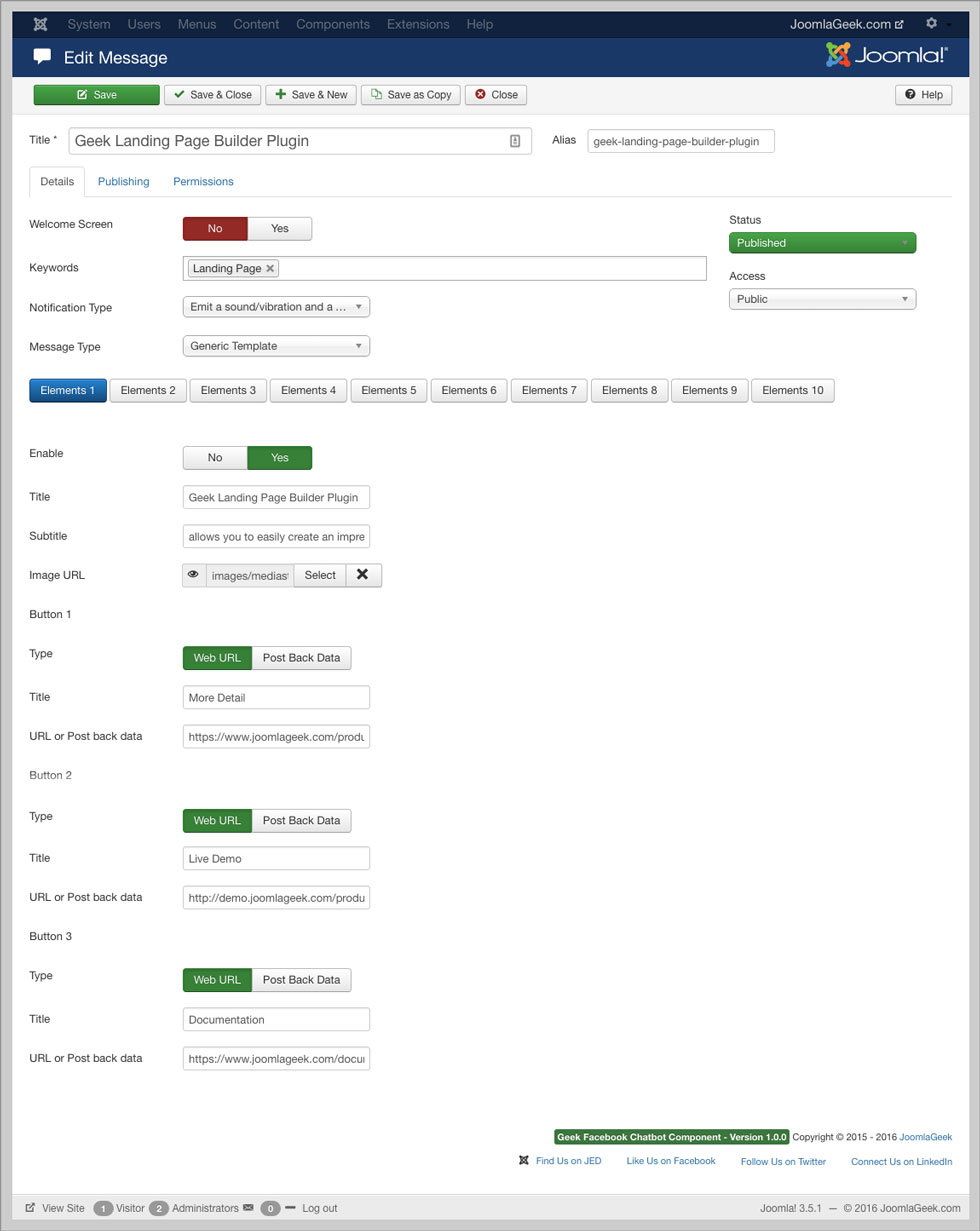The height and width of the screenshot is (1231, 980).
Task: Clear the Image URL with the X icon
Action: pos(363,575)
